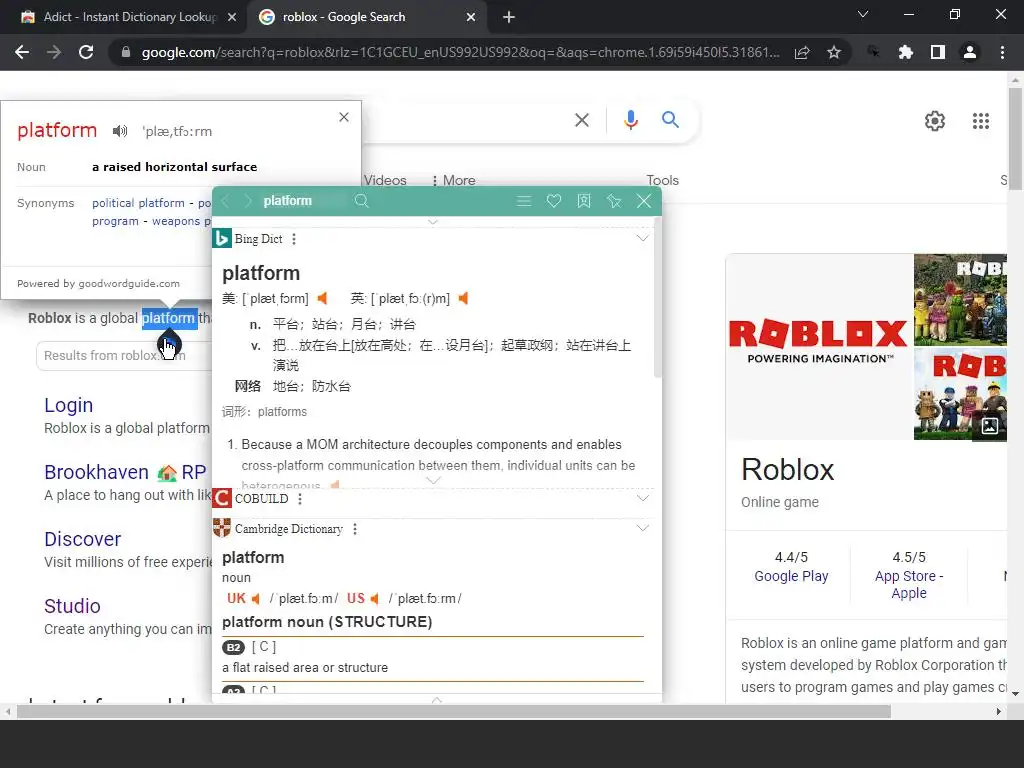Open the Google Play rating link
The image size is (1024, 768).
pos(791,576)
